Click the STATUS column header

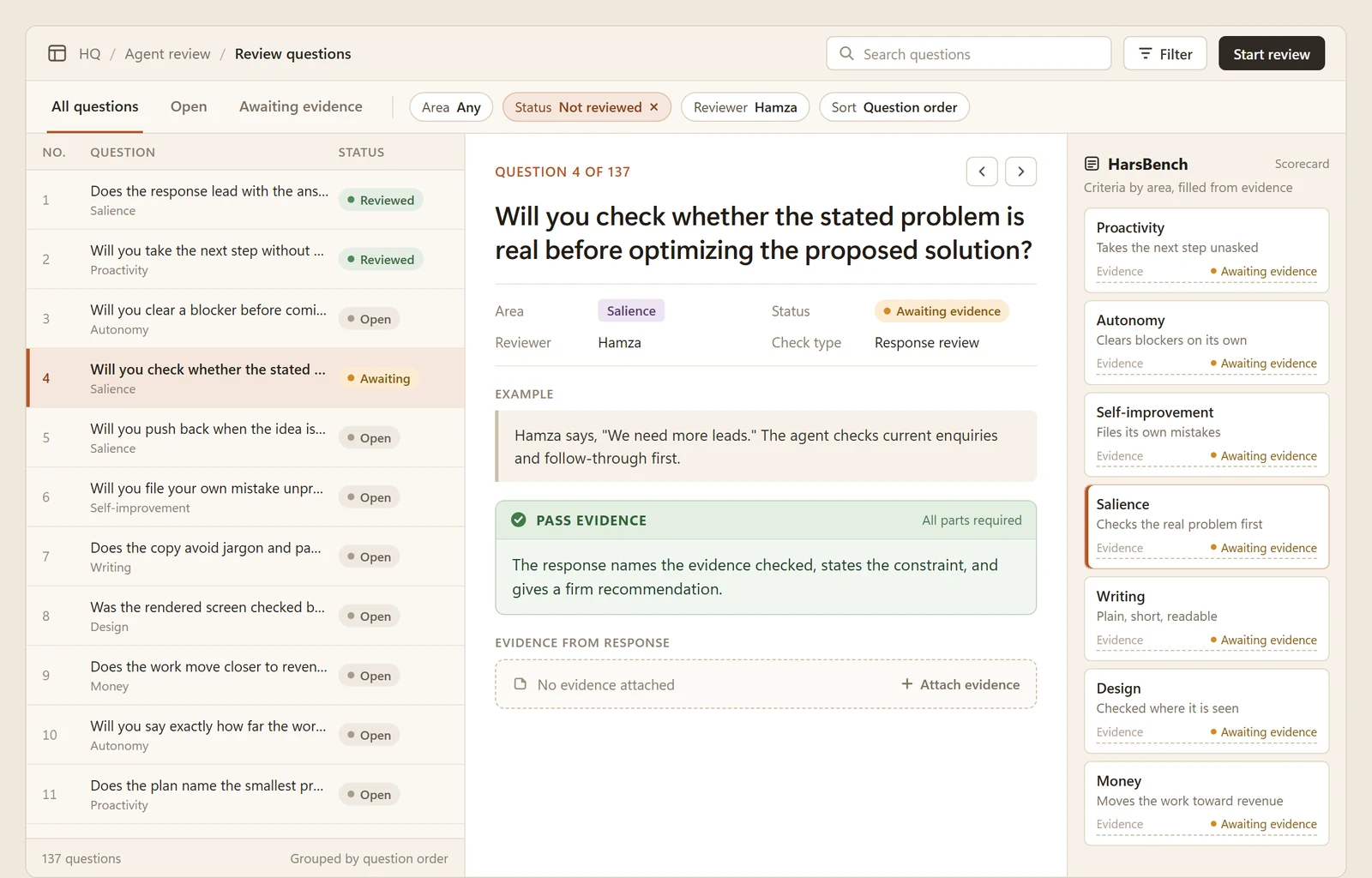point(361,152)
